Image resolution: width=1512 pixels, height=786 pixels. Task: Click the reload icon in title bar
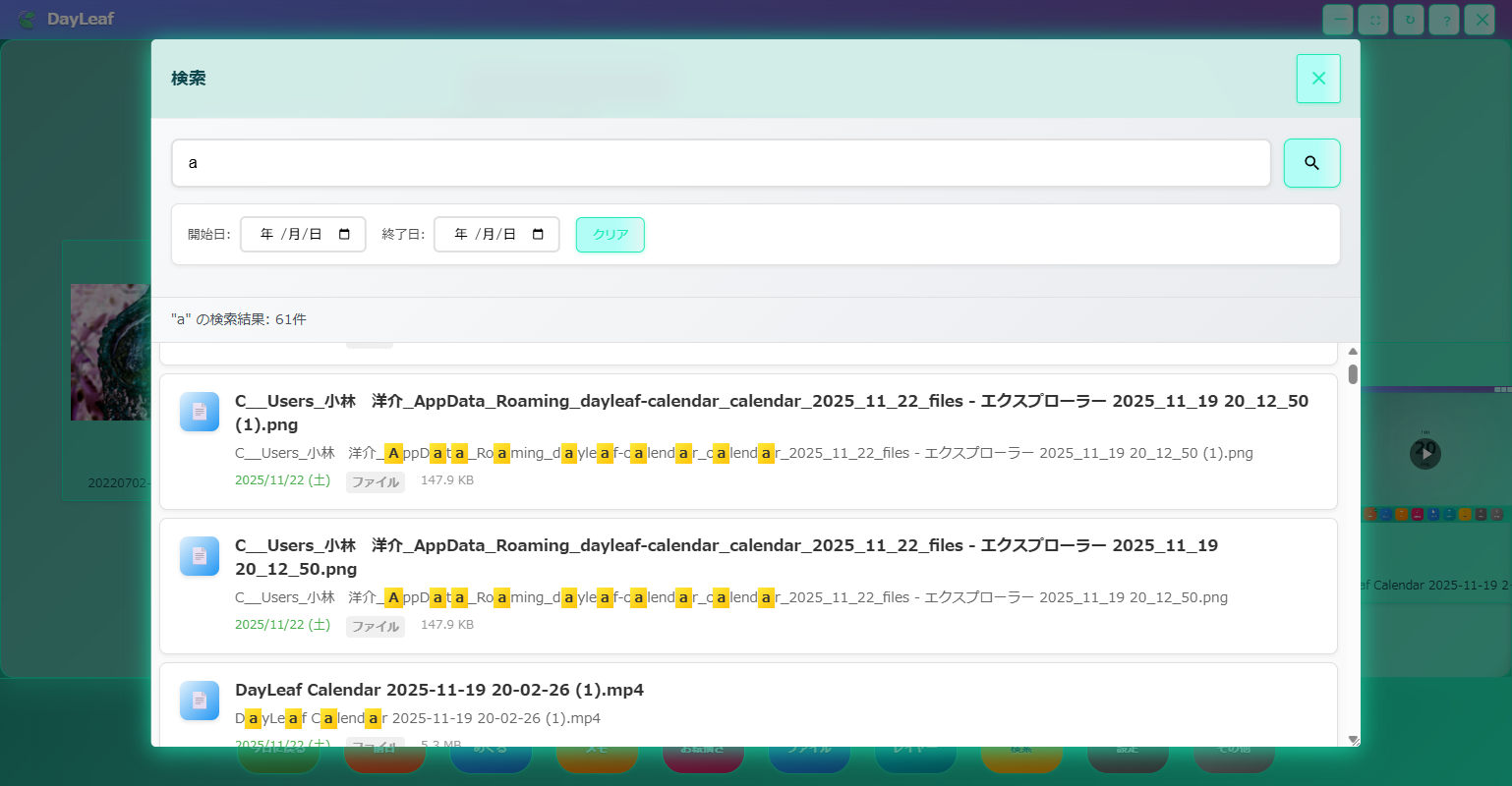click(1409, 20)
